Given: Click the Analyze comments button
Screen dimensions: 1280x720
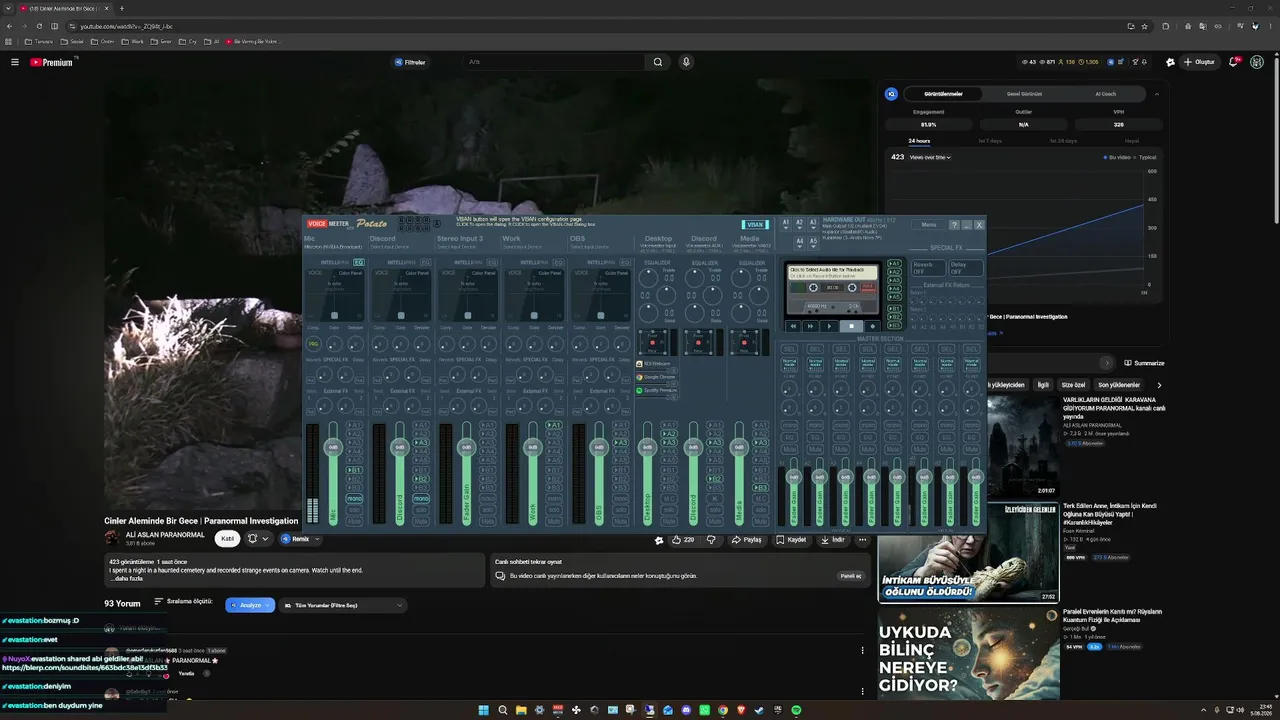Looking at the screenshot, I should point(250,605).
